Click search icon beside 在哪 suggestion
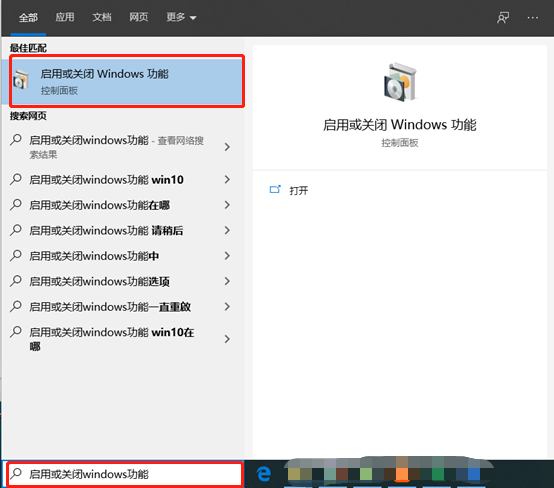Screen dimensions: 554x488 [16, 205]
